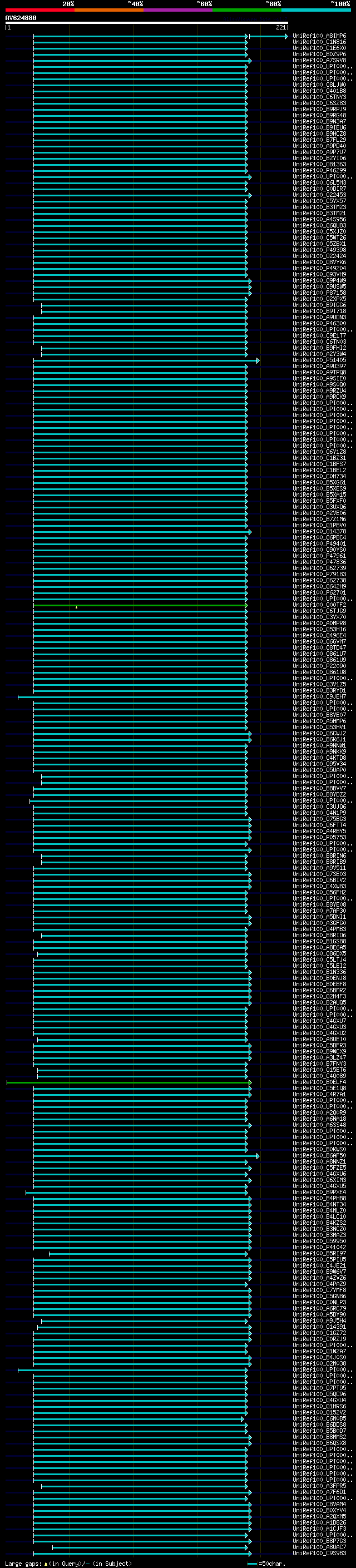Image resolution: width=356 pixels, height=1568 pixels.
Task: Select label UniRef100_P49398
Action: (x=319, y=250)
